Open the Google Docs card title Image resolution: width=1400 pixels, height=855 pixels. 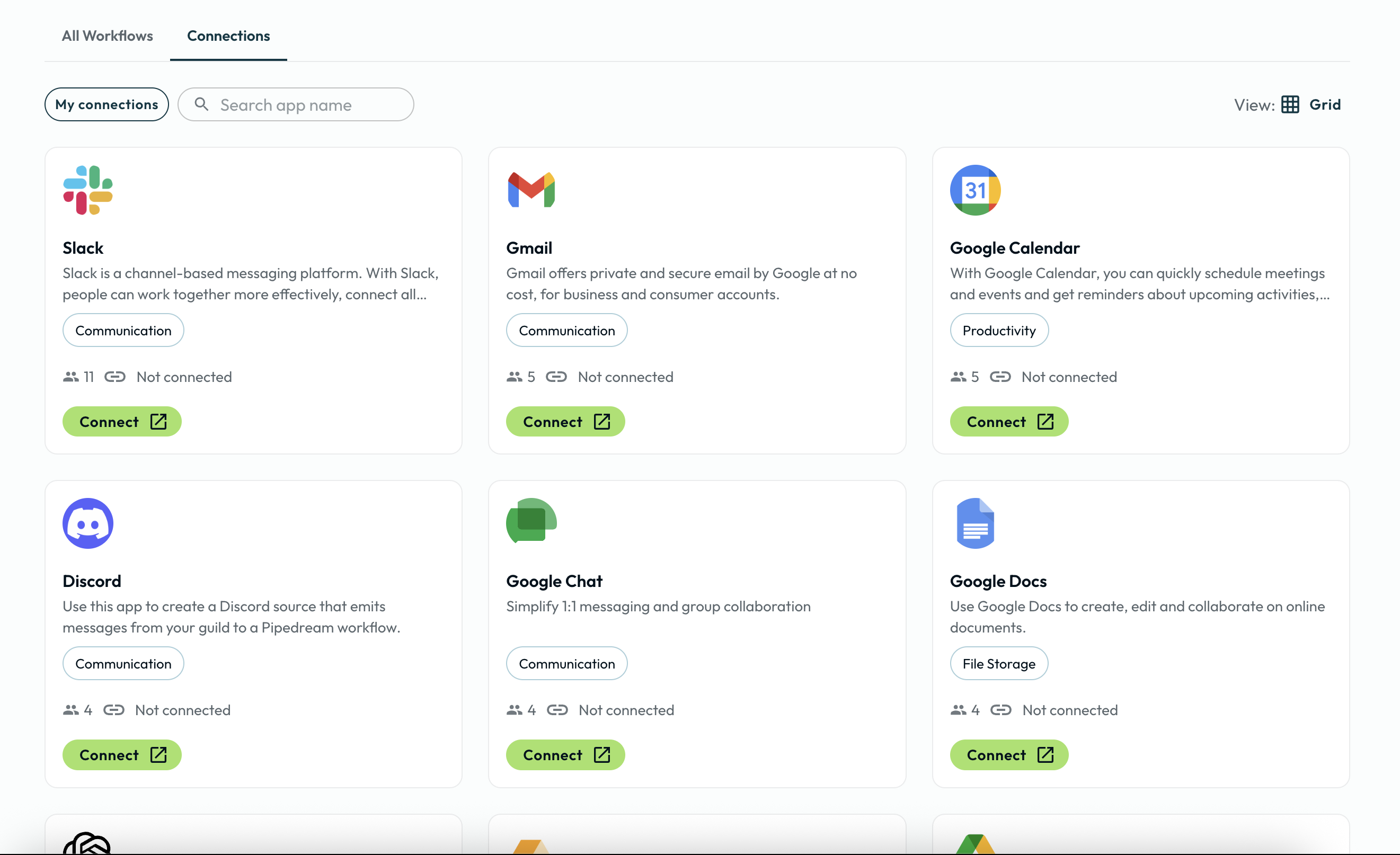pos(998,581)
